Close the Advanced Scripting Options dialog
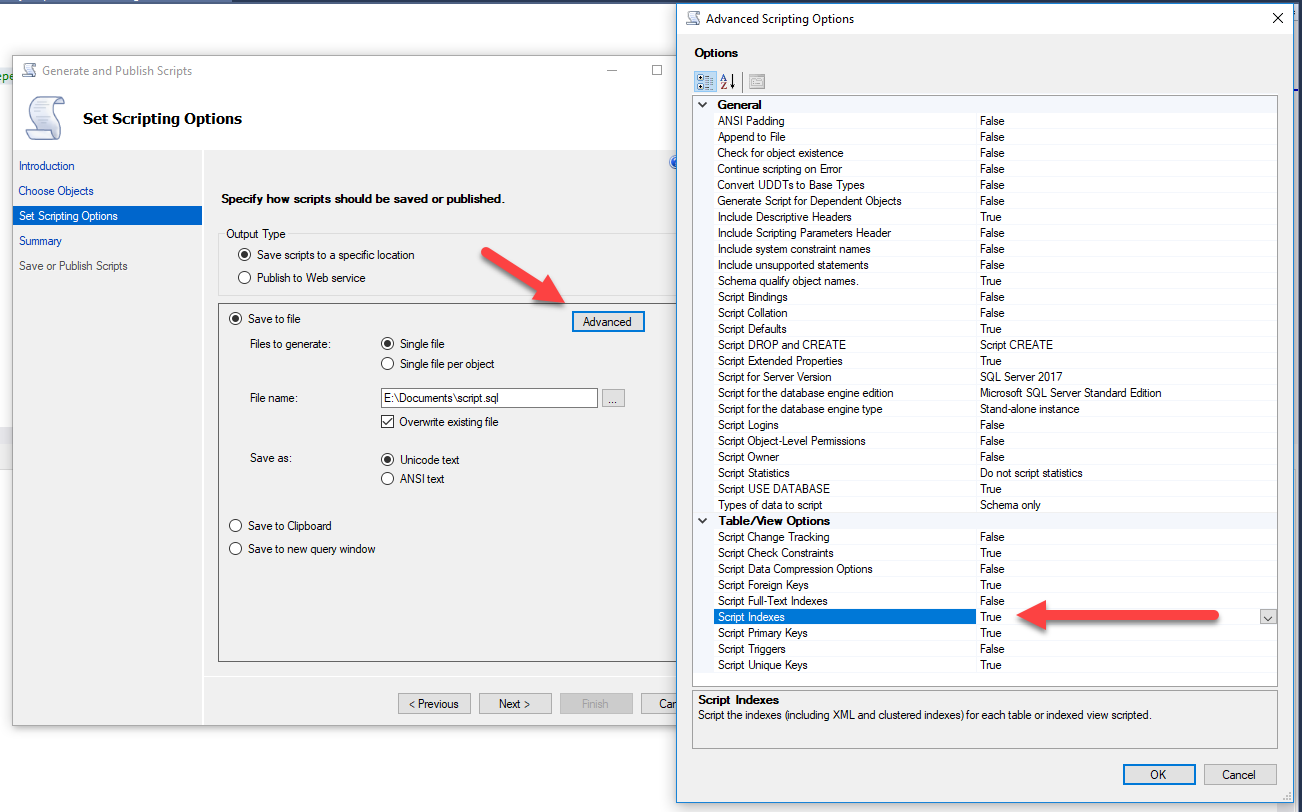Image resolution: width=1302 pixels, height=812 pixels. [1277, 18]
